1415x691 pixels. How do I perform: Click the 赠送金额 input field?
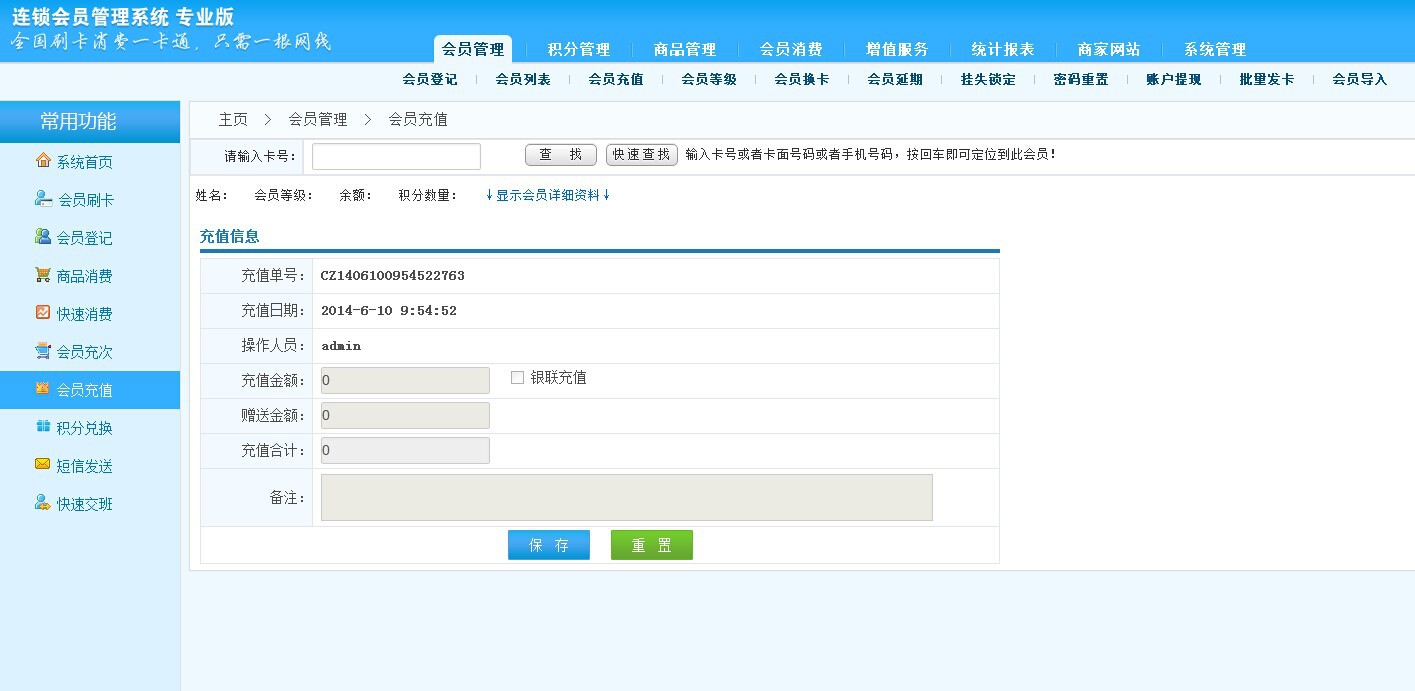405,415
